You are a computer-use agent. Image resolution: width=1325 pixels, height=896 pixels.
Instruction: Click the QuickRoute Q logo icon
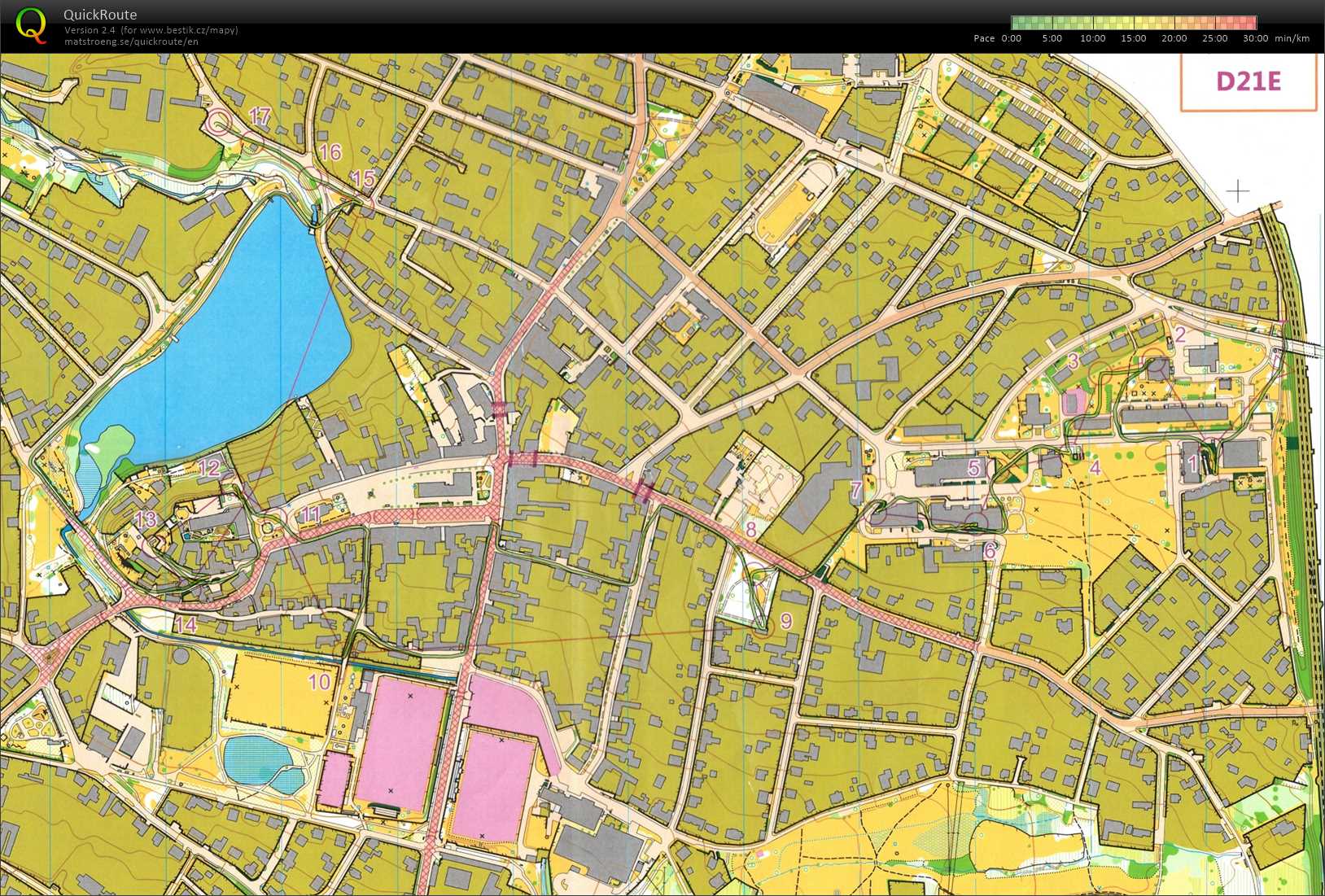pyautogui.click(x=31, y=25)
